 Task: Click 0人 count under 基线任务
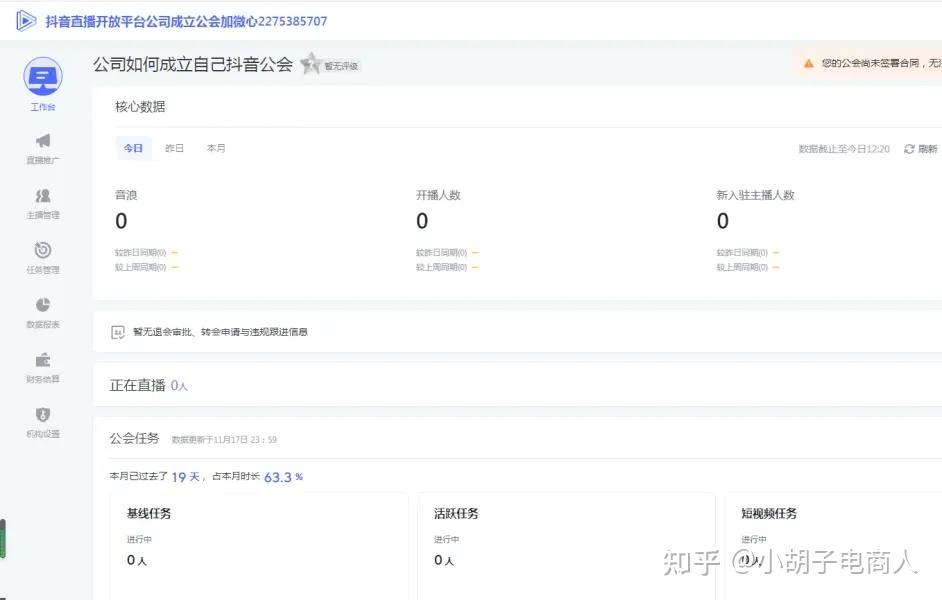pyautogui.click(x=137, y=560)
